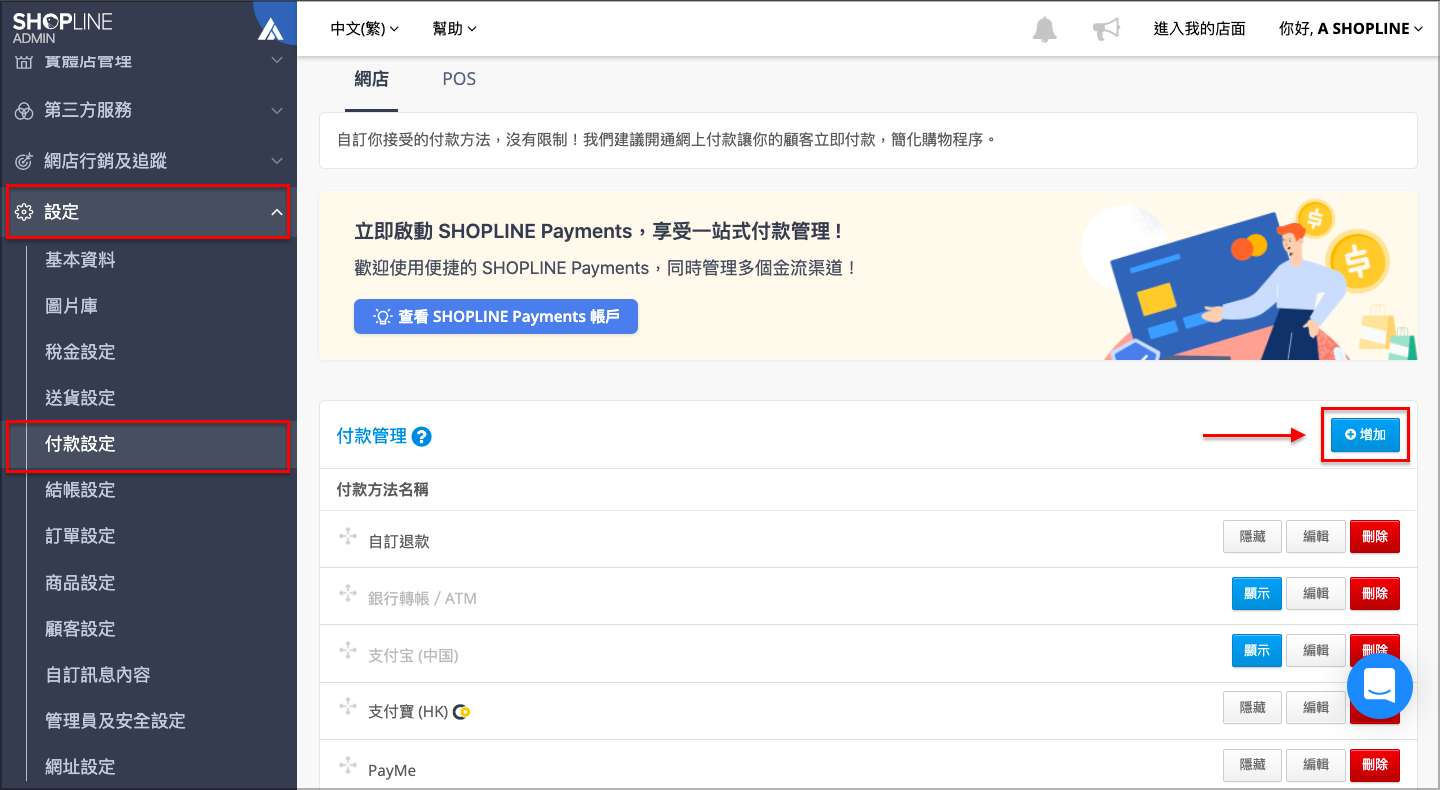
Task: Open 結帳設定 in the settings menu
Action: pos(80,490)
